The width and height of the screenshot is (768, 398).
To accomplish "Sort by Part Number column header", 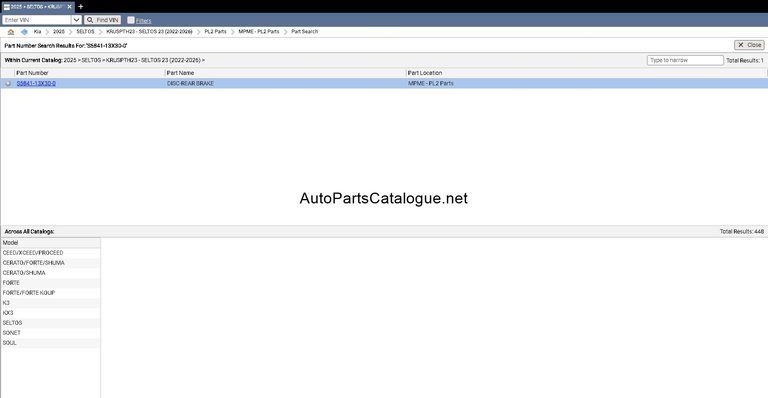I will [x=32, y=73].
